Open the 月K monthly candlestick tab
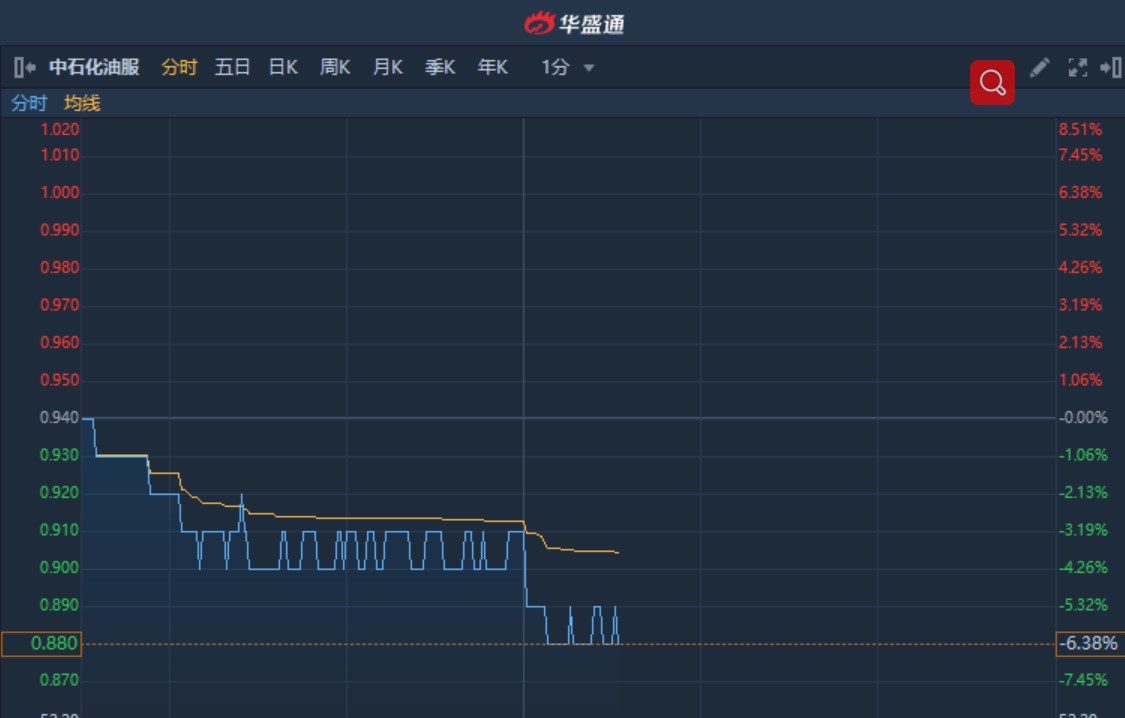1125x718 pixels. pos(387,67)
